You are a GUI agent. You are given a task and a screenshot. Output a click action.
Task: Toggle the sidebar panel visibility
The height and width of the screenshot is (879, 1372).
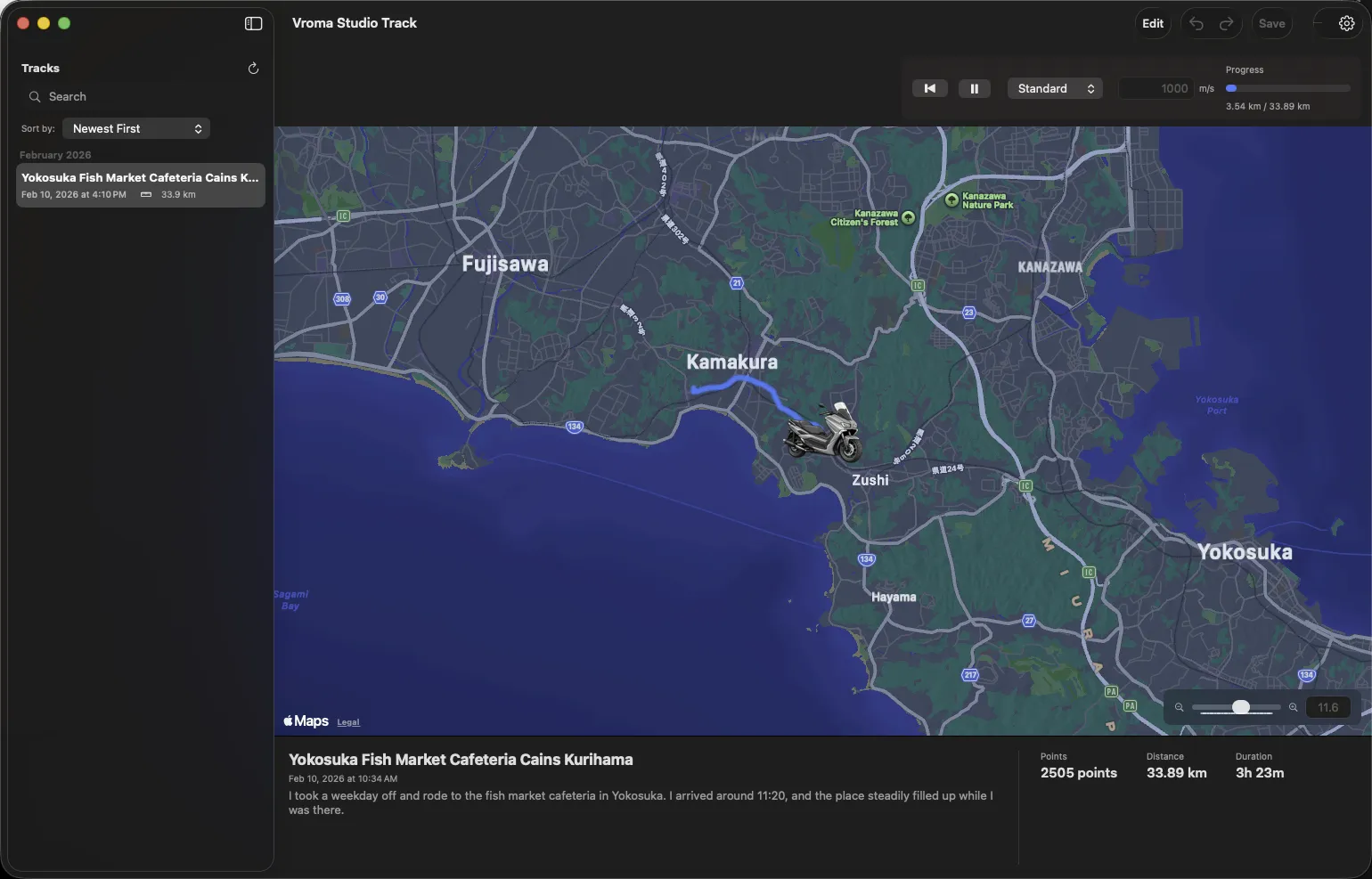(x=253, y=24)
